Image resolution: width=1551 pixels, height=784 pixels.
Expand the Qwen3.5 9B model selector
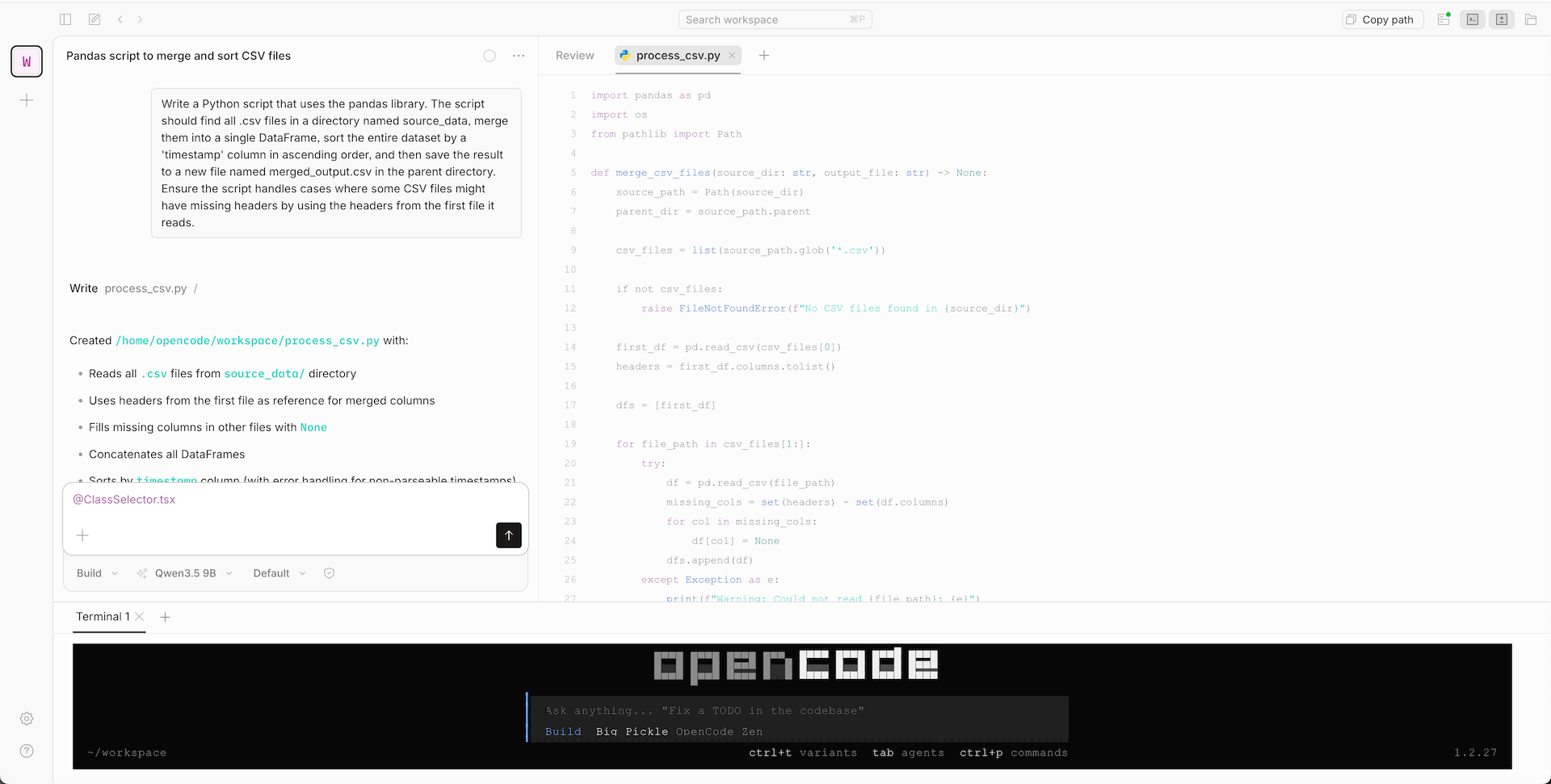184,572
